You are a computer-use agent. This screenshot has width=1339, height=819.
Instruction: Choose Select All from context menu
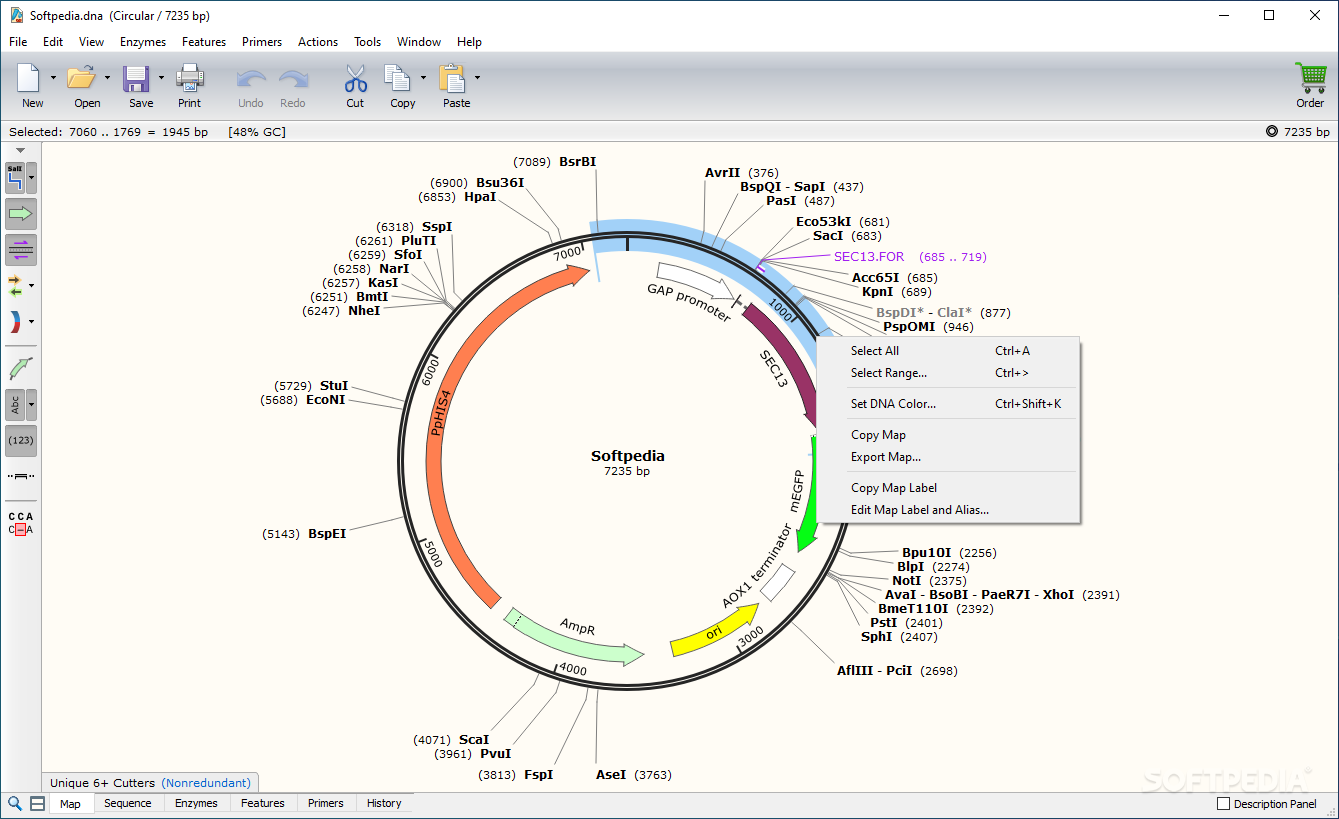948,351
